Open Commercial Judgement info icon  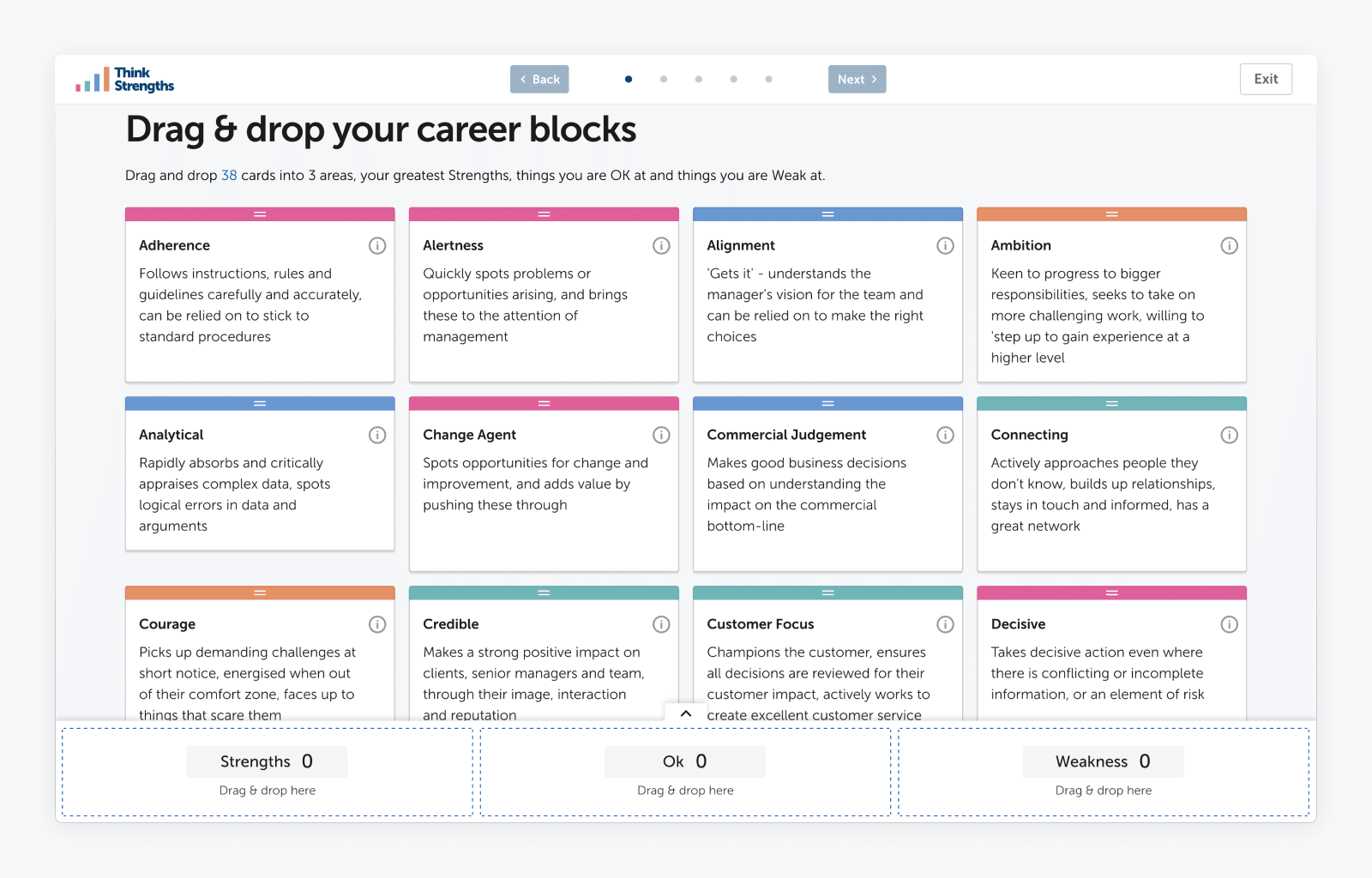point(945,436)
